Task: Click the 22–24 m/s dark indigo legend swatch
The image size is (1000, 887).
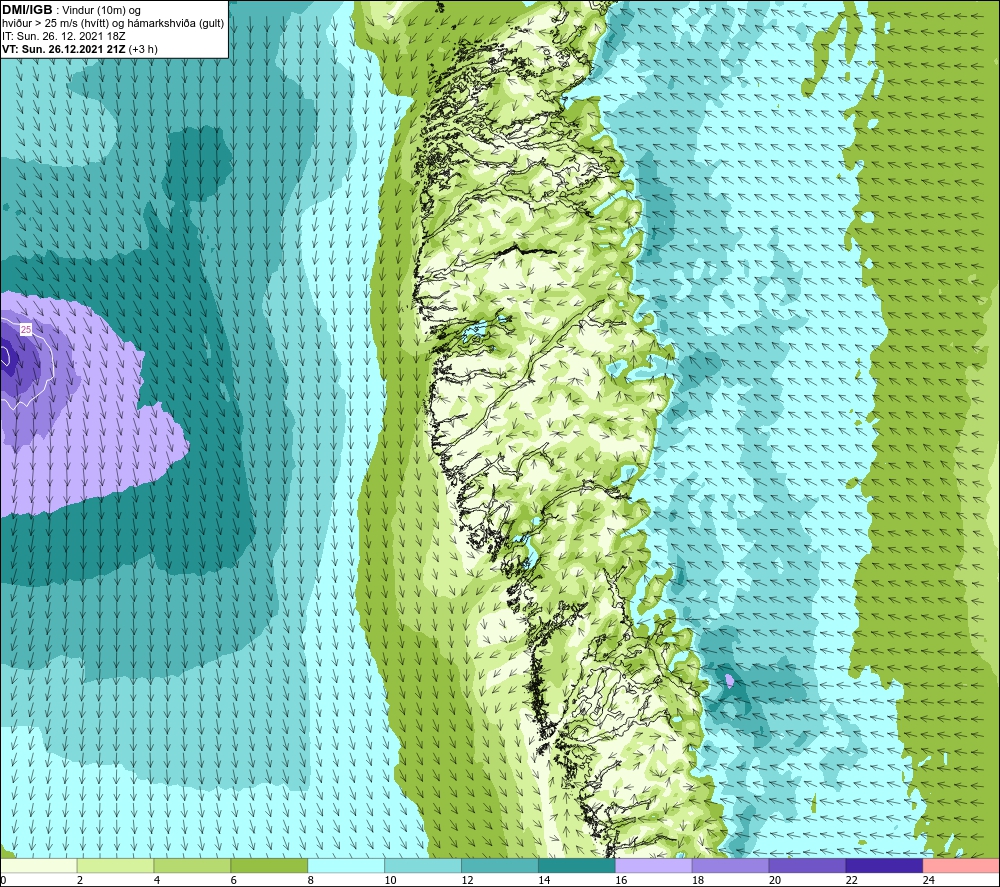Action: coord(885,865)
